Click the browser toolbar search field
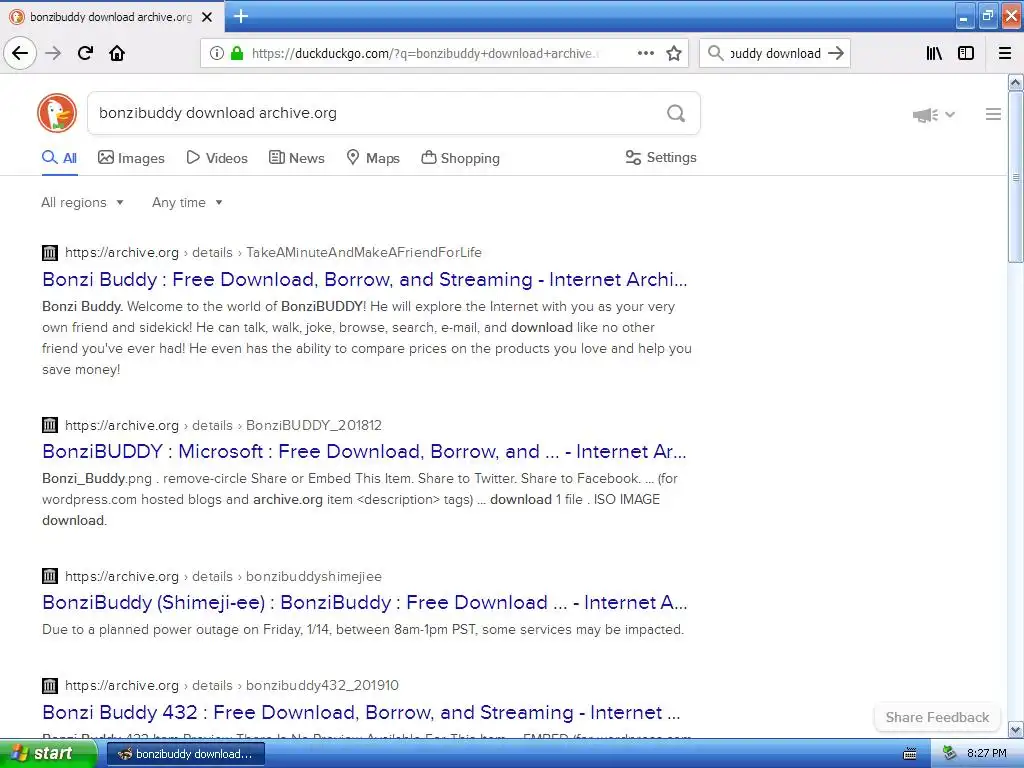The image size is (1024, 768). [775, 53]
